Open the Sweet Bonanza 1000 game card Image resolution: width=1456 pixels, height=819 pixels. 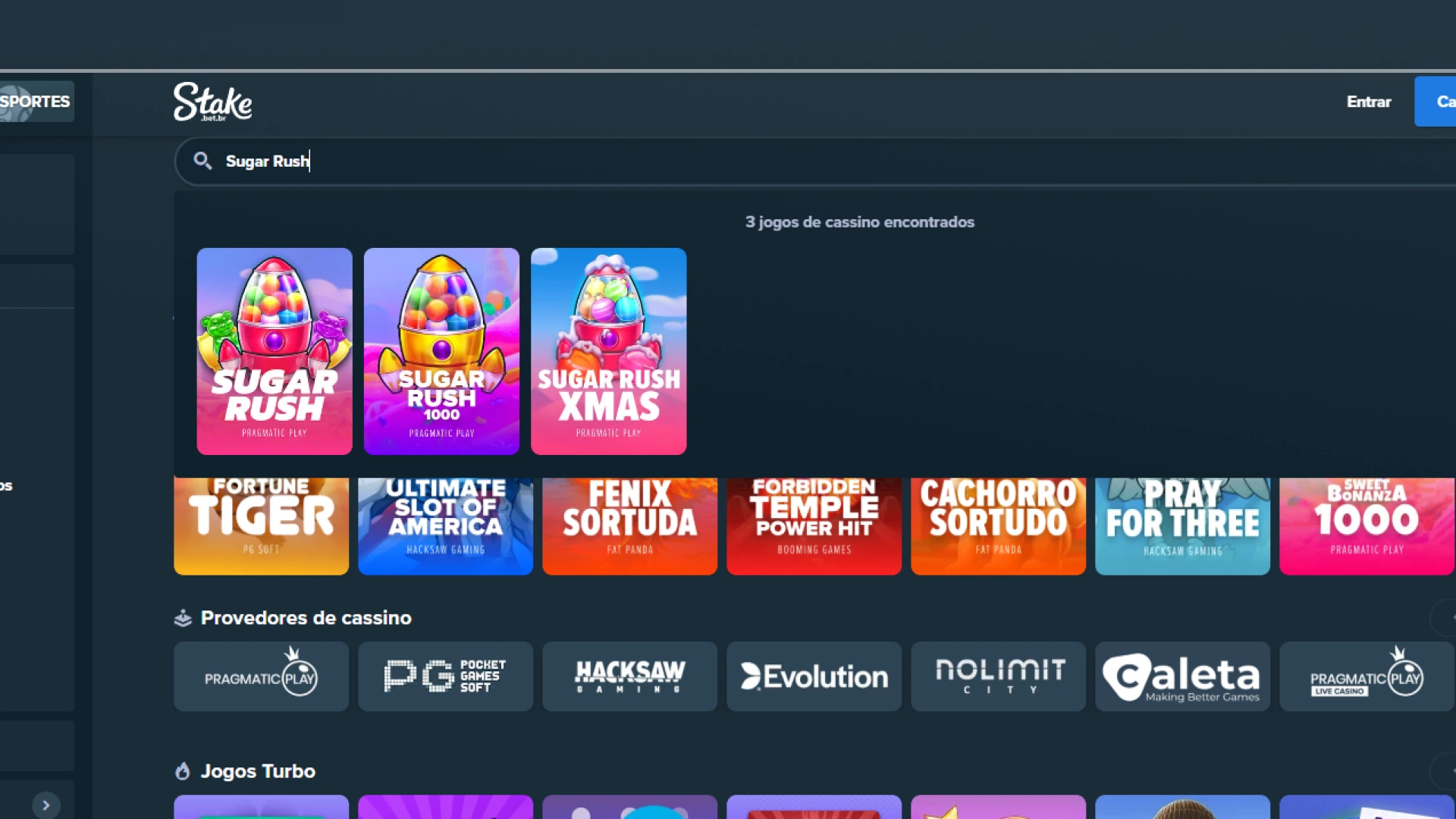(1367, 526)
